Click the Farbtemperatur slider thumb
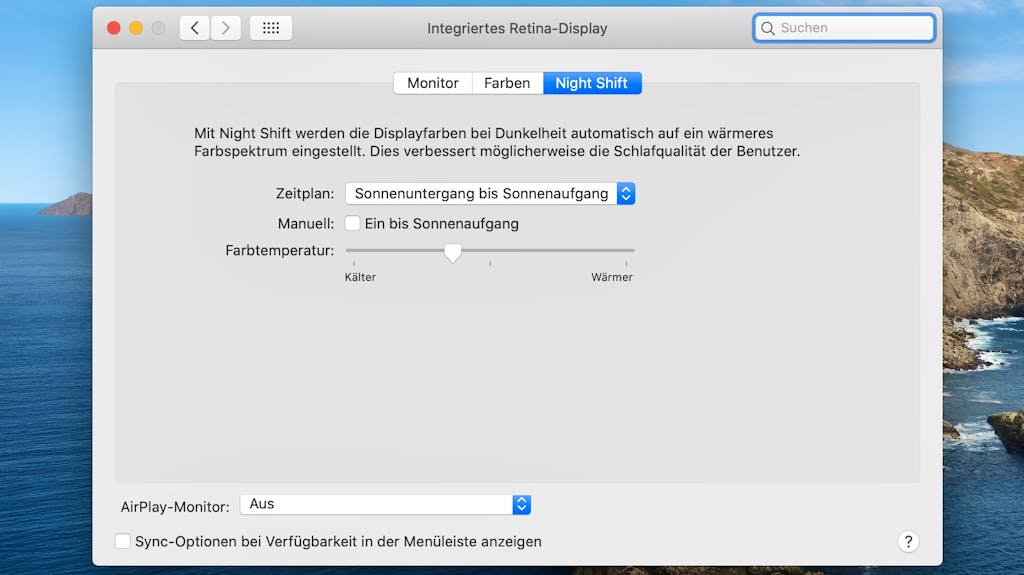Viewport: 1024px width, 575px height. point(453,253)
